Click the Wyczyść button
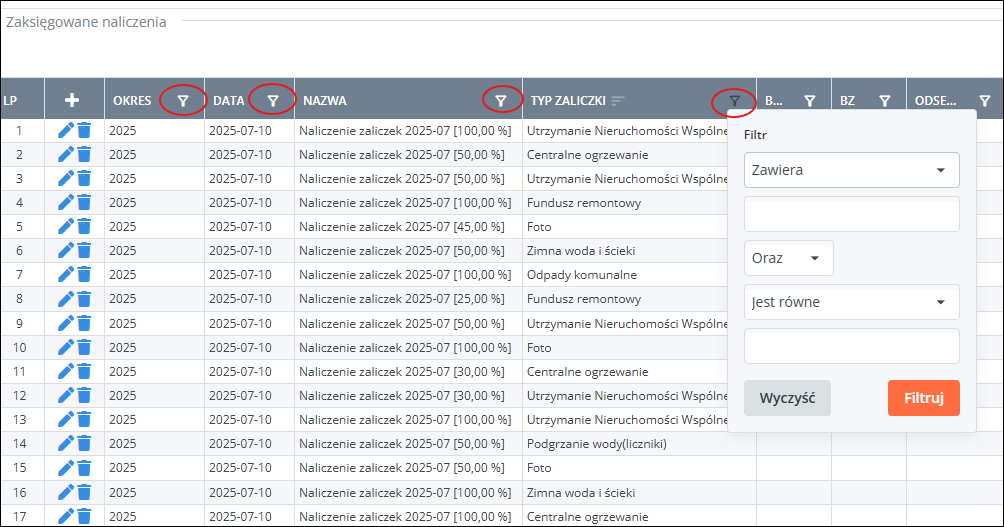This screenshot has height=527, width=1004. click(787, 397)
